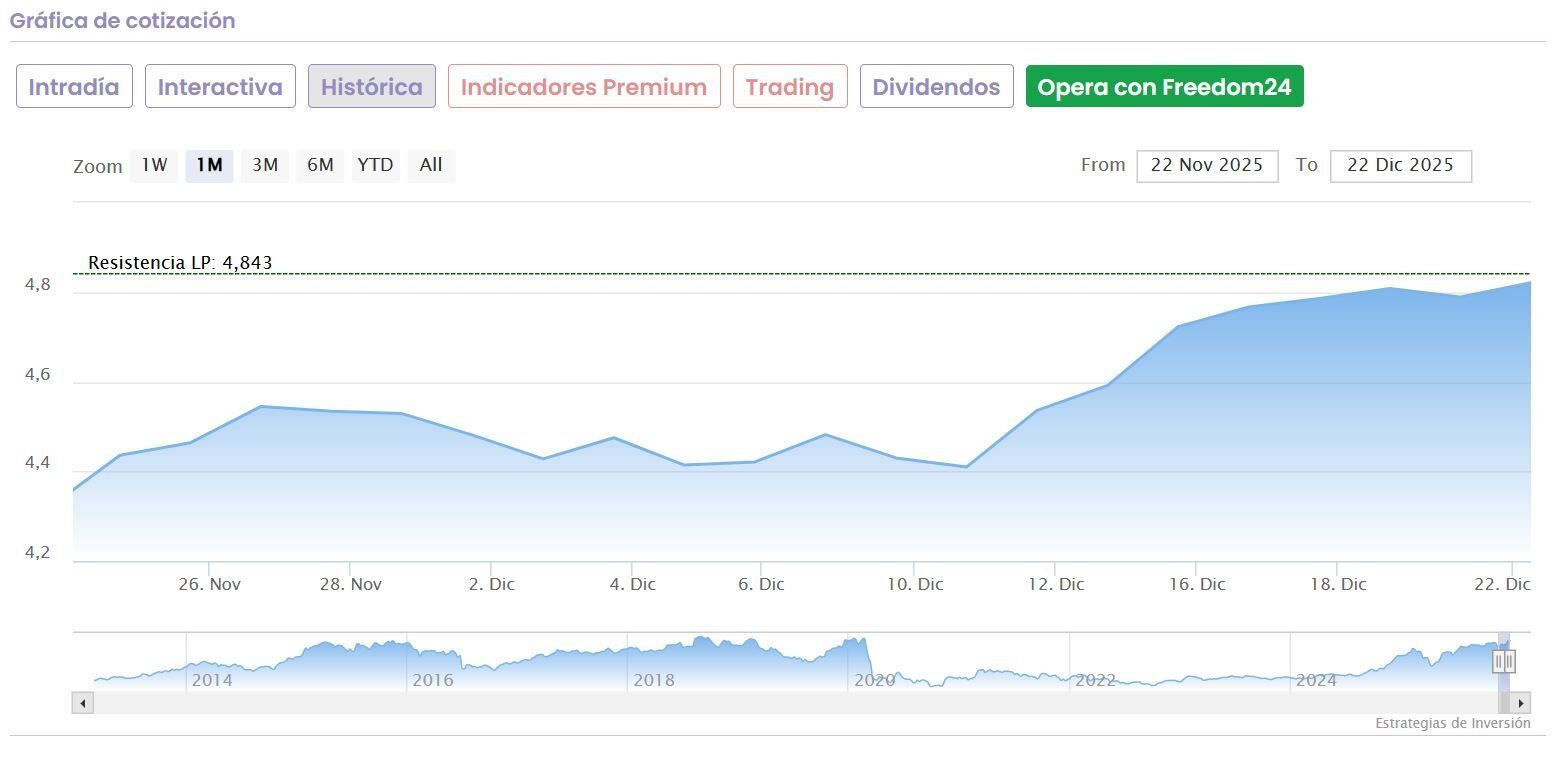Click the navigator range handle icon
The height and width of the screenshot is (763, 1552).
click(x=1504, y=661)
